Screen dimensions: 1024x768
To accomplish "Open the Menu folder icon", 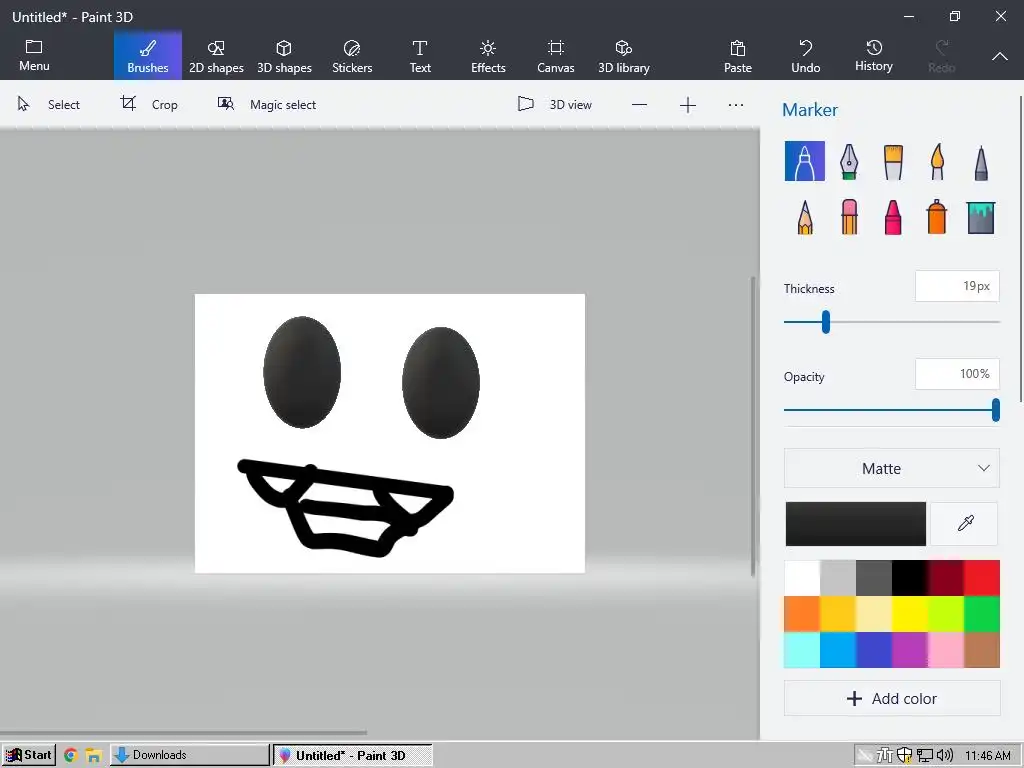I will 34,56.
